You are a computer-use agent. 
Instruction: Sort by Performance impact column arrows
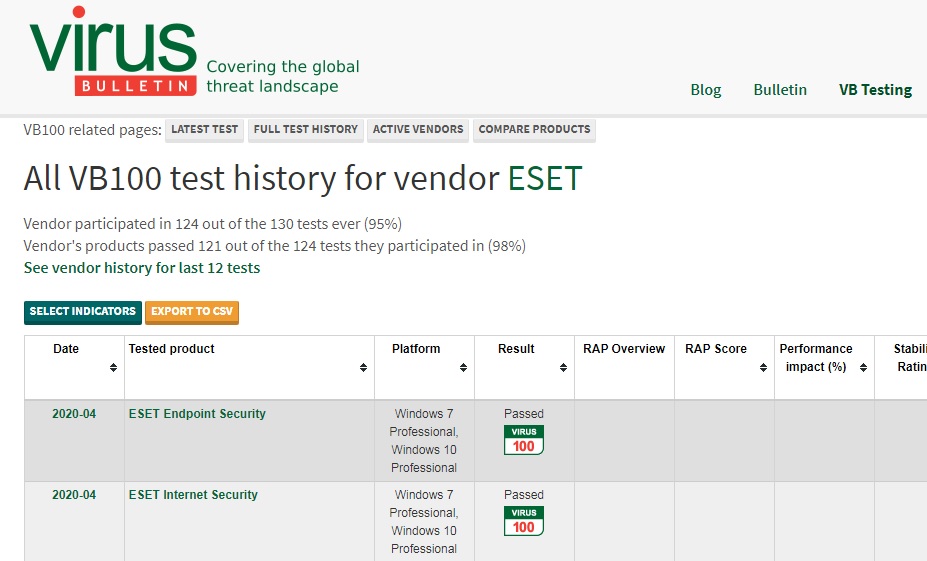(863, 368)
